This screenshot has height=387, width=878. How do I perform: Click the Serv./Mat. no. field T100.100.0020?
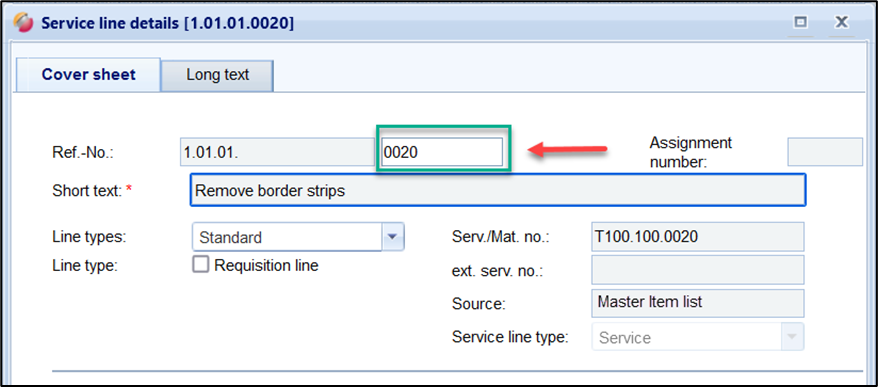click(698, 236)
